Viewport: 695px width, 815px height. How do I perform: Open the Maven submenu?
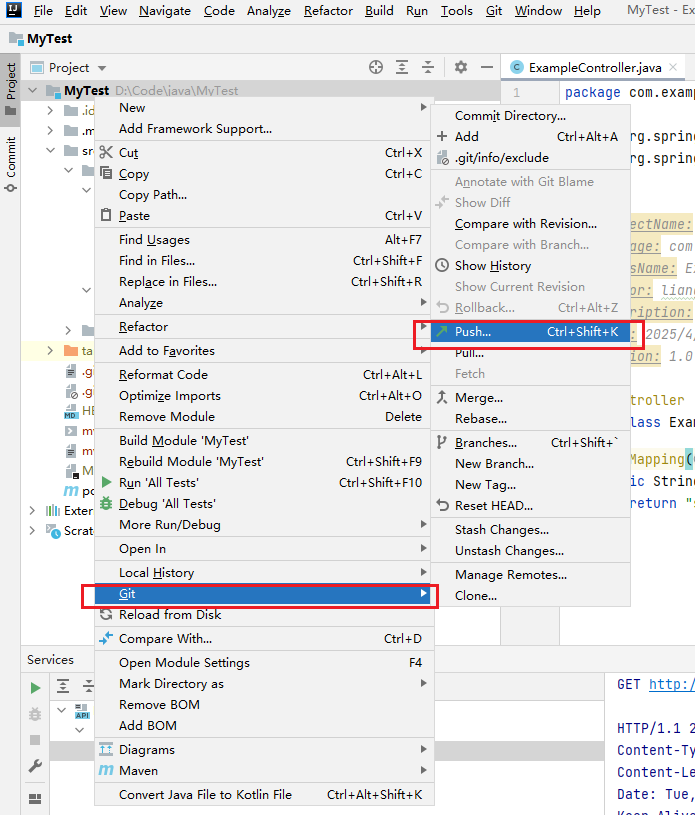265,770
